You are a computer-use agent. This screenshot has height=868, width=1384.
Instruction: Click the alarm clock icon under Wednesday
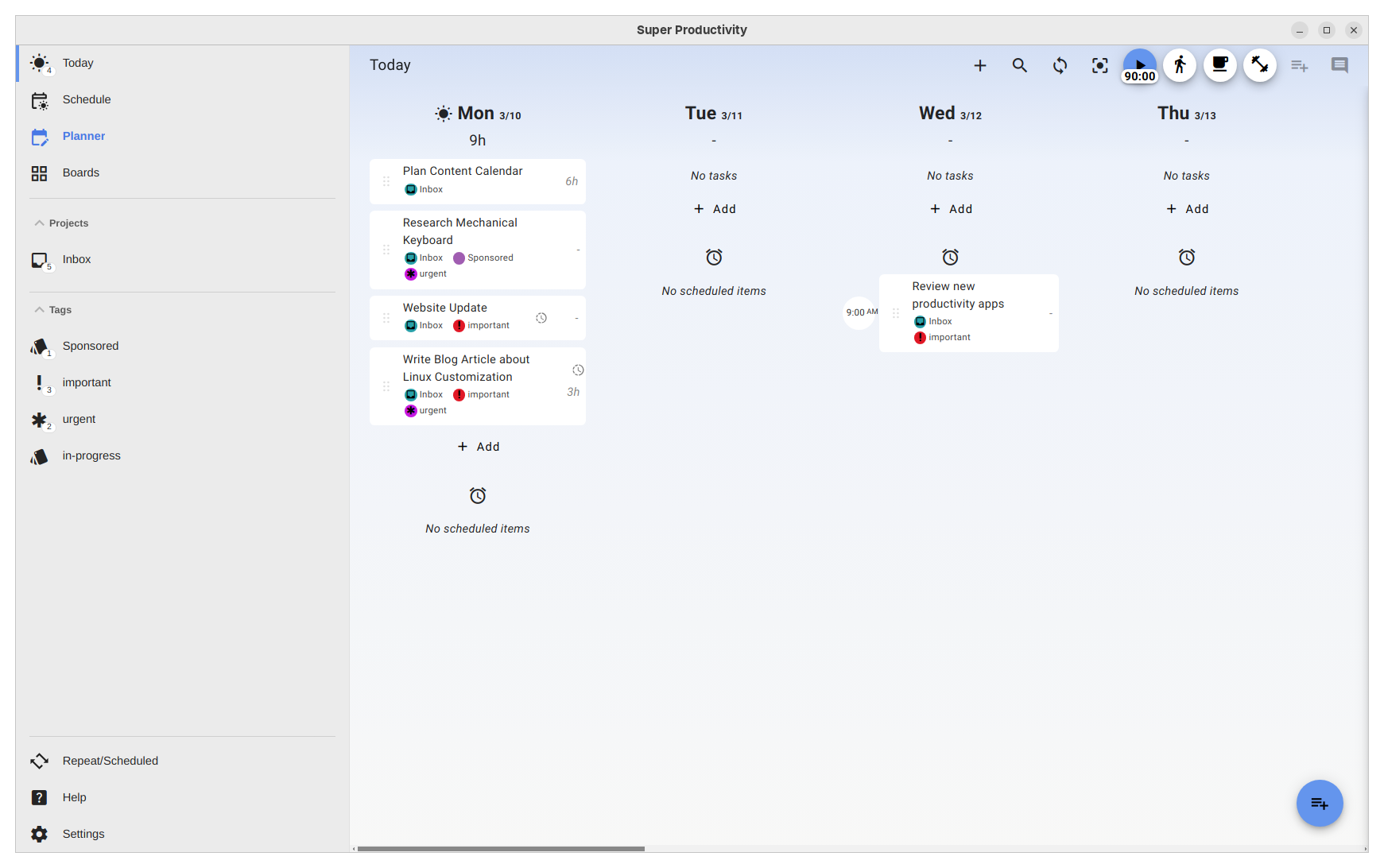950,258
